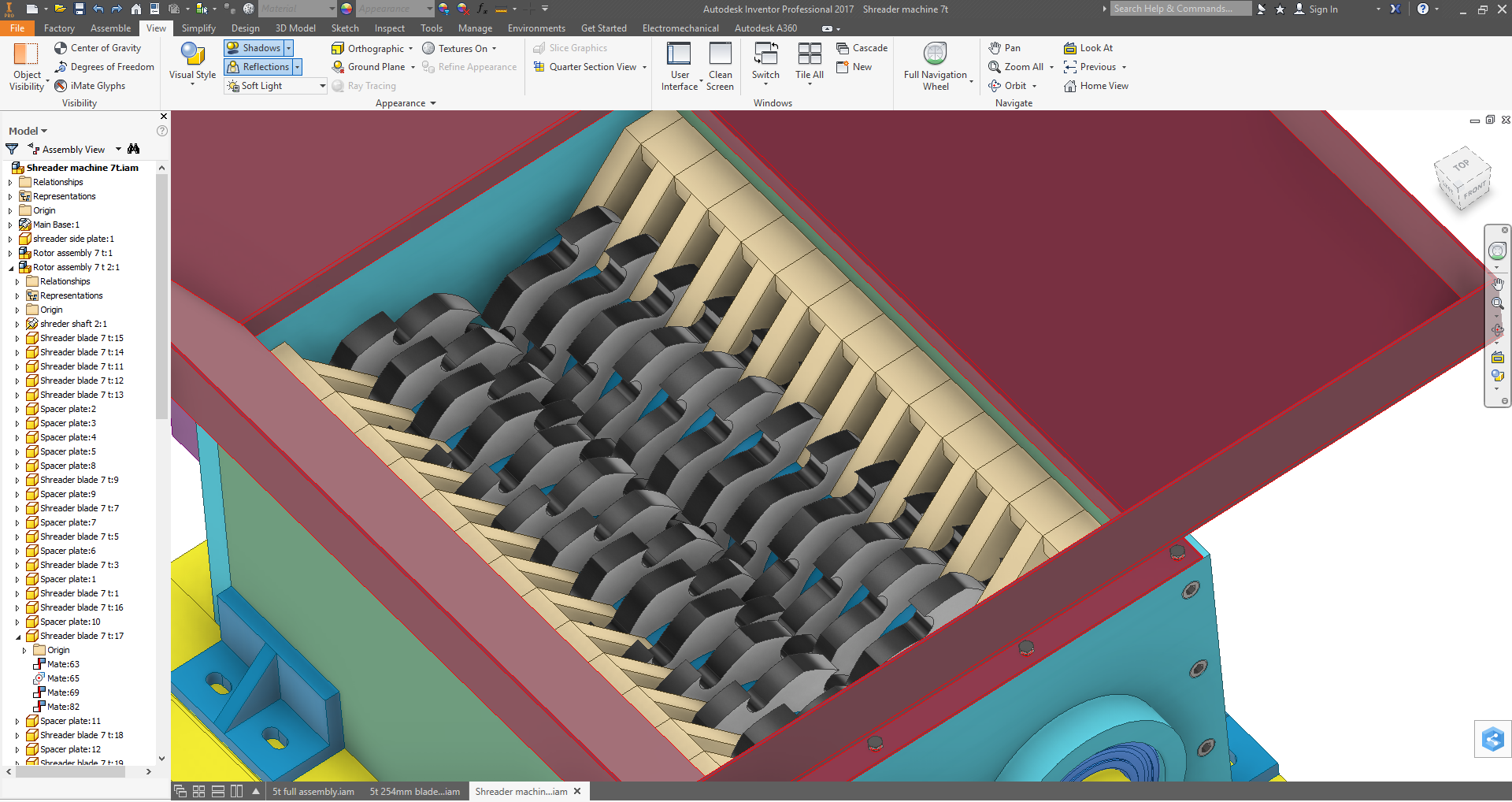Open the Visual Style gallery

point(192,64)
